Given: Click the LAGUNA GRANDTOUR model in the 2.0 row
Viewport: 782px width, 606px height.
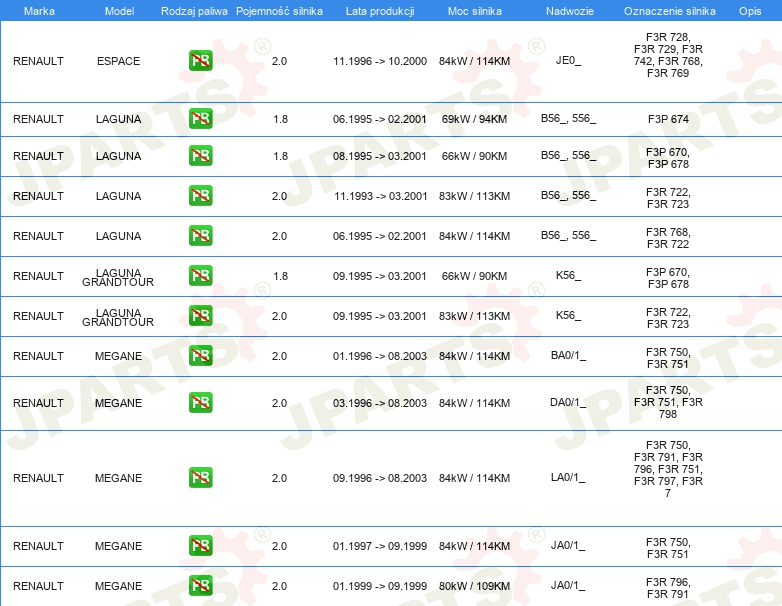Looking at the screenshot, I should click(118, 317).
